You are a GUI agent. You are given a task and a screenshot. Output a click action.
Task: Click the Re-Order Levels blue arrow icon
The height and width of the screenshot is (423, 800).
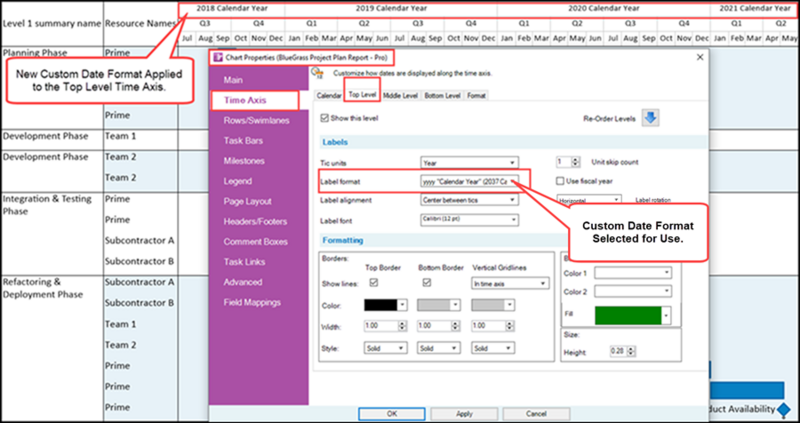pos(651,118)
